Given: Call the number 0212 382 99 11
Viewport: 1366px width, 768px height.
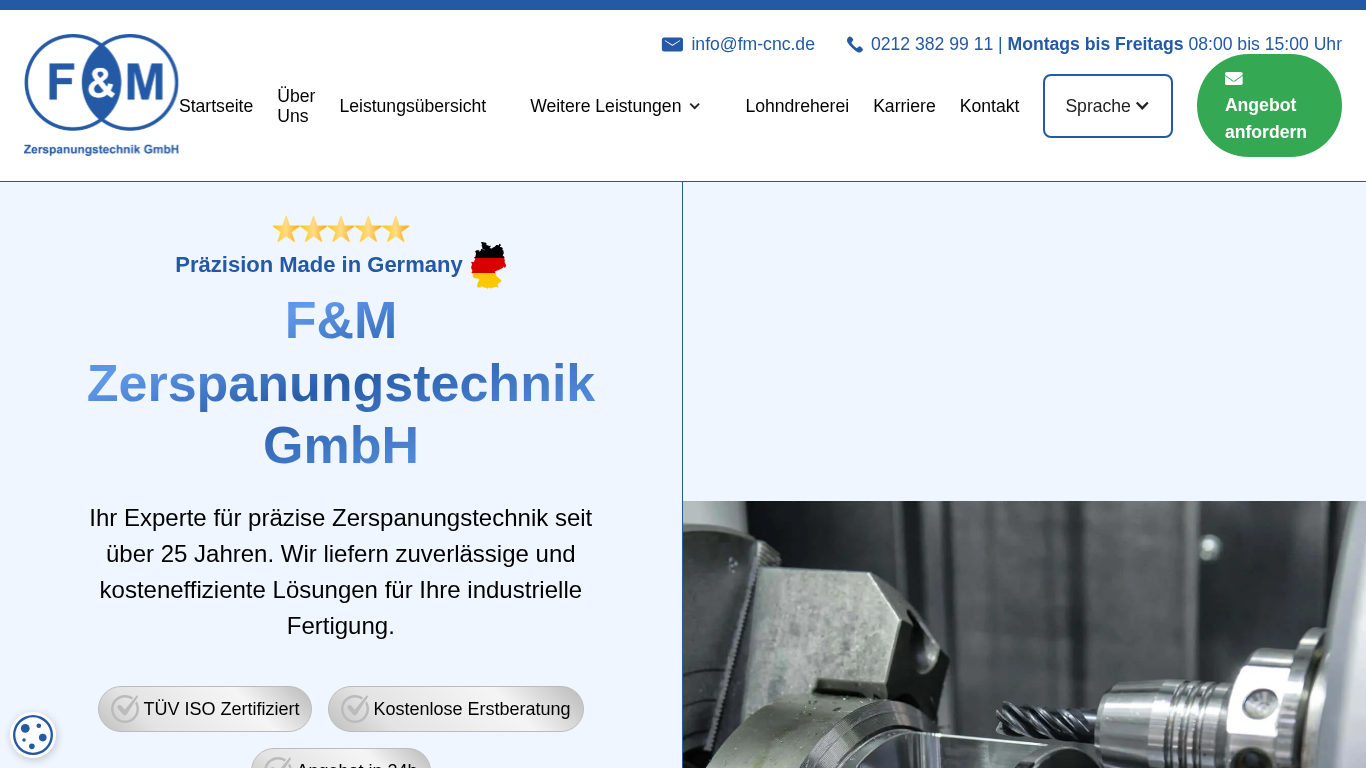Looking at the screenshot, I should (932, 44).
